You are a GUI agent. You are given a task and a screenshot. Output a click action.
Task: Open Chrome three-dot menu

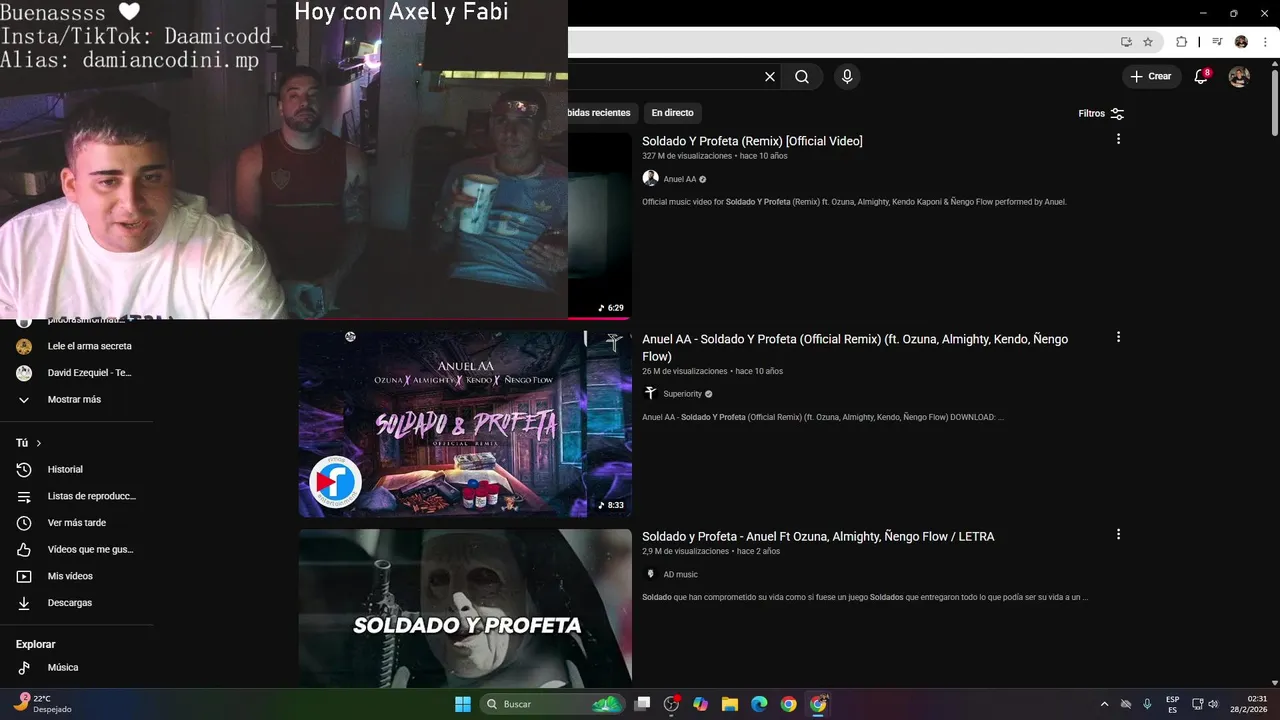1265,42
